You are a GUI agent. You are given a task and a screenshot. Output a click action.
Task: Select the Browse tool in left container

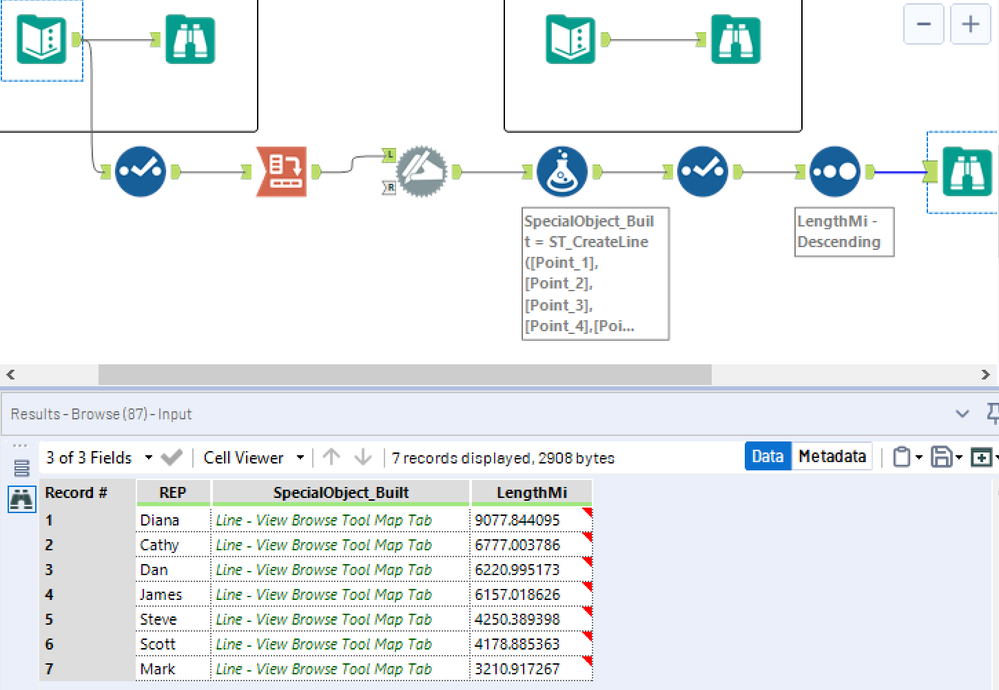190,40
